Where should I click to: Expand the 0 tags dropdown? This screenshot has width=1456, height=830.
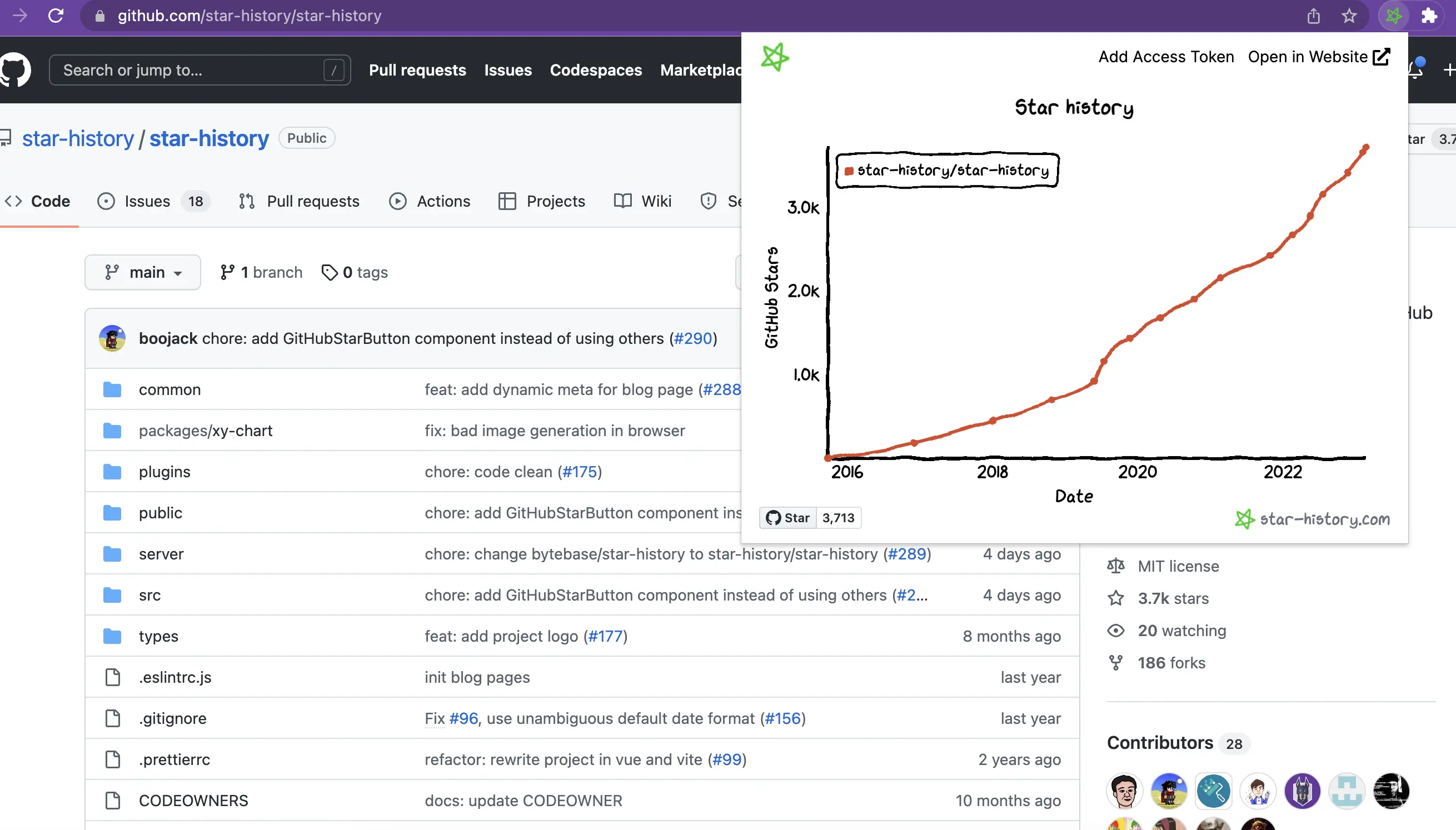click(x=355, y=272)
